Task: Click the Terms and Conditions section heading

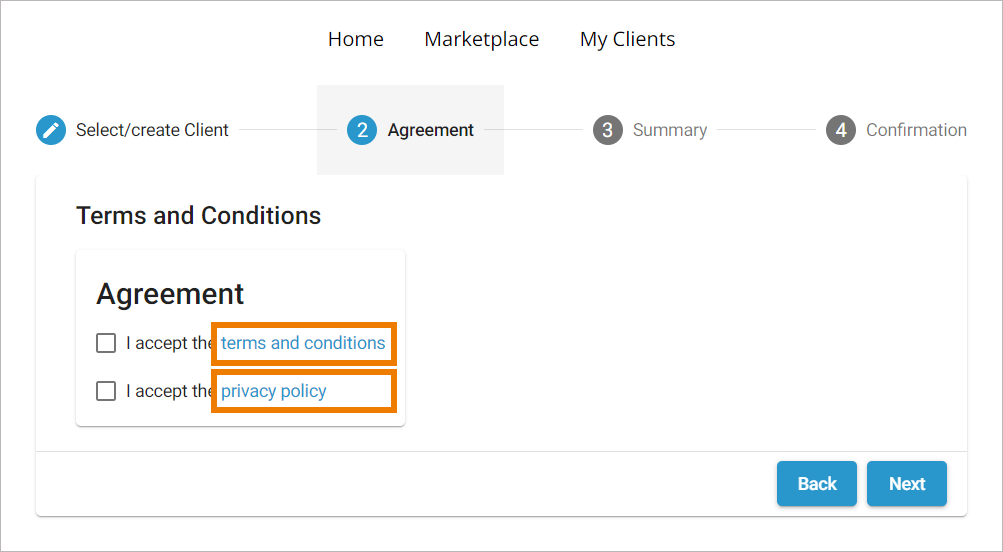Action: click(x=198, y=215)
